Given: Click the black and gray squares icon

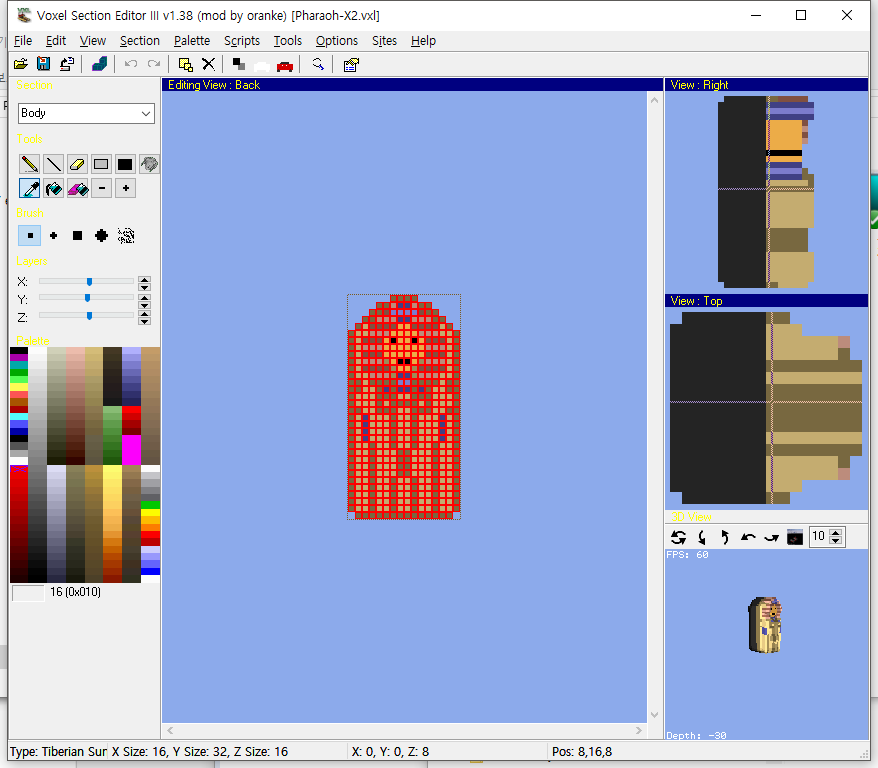Looking at the screenshot, I should [239, 64].
